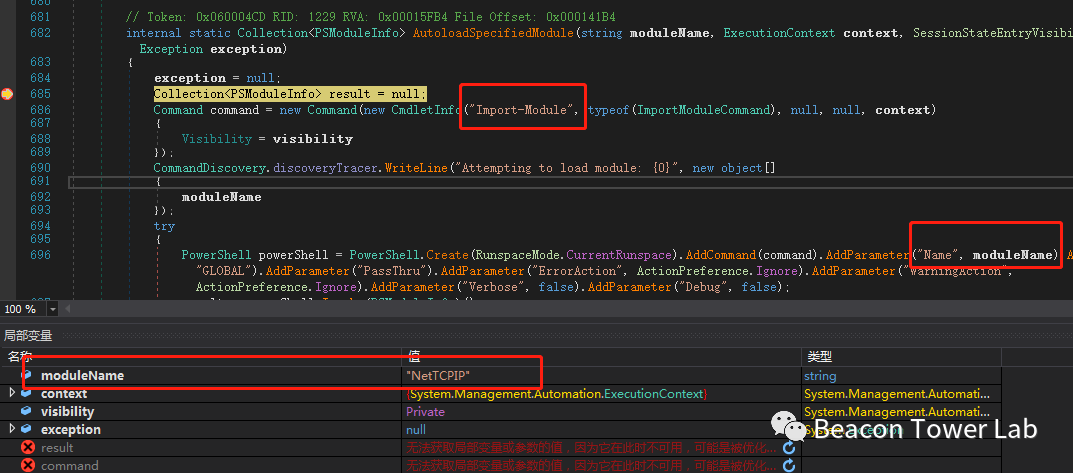Select the "NetTCPIP" value cell
Image resolution: width=1073 pixels, height=473 pixels.
point(438,375)
